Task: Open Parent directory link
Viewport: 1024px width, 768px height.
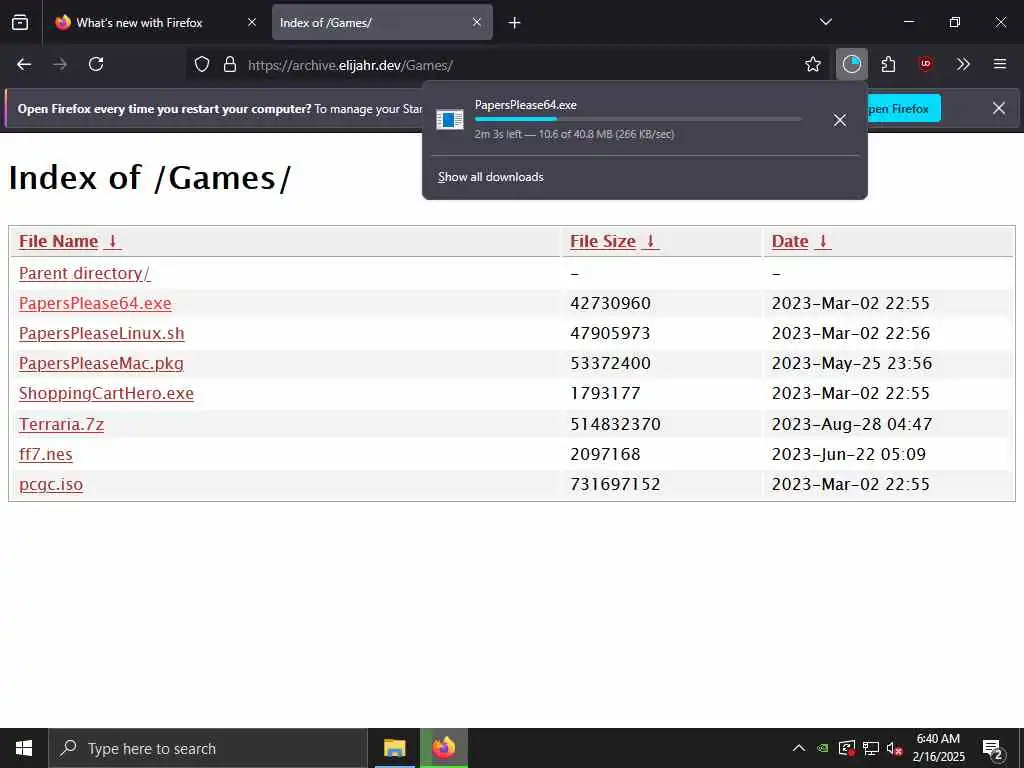Action: 85,273
